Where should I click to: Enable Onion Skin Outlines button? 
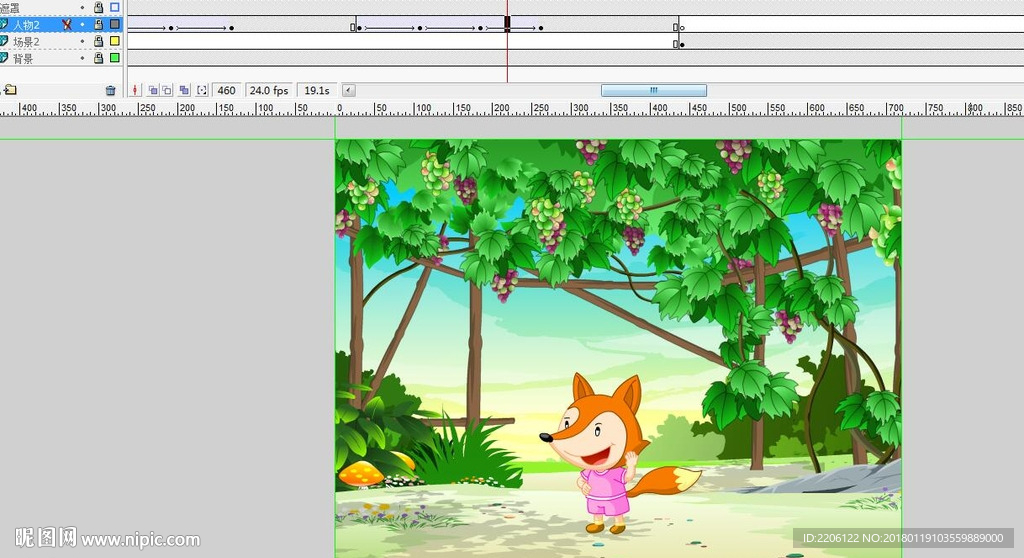point(167,90)
